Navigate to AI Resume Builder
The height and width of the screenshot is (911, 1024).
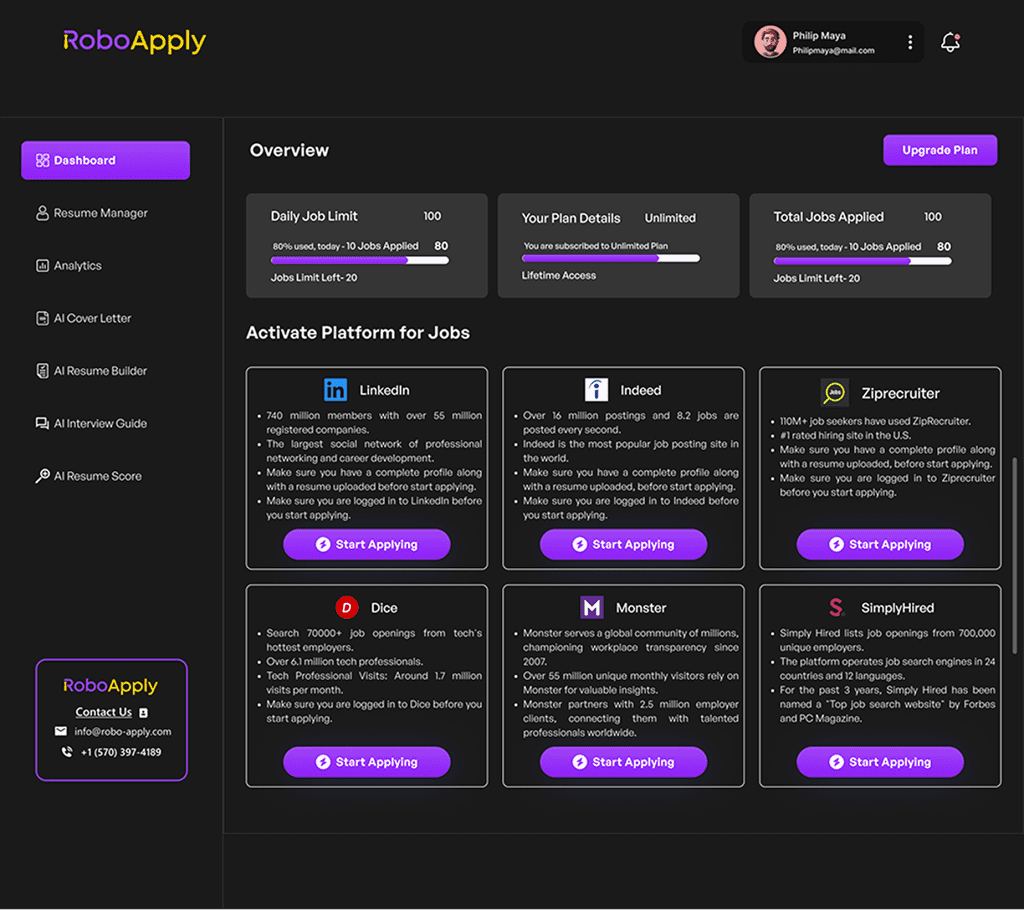point(91,371)
